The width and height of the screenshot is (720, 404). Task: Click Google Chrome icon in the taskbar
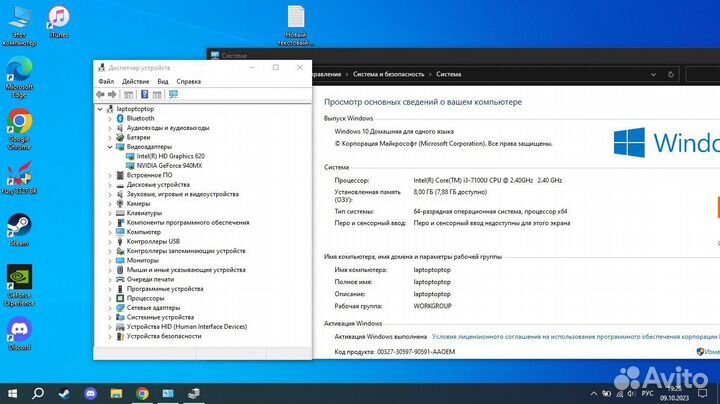143,393
